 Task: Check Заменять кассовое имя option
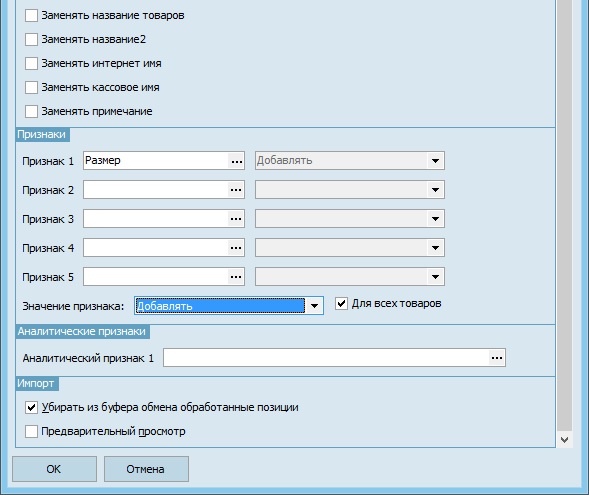tap(31, 88)
